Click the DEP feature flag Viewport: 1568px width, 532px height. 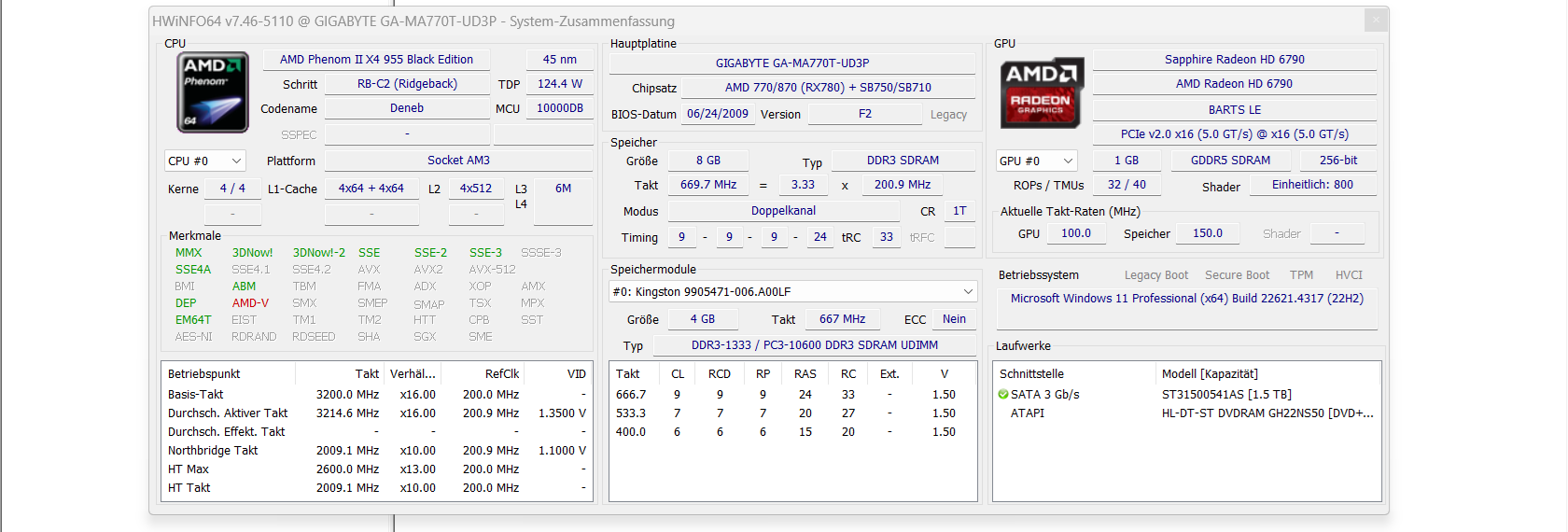tap(186, 303)
